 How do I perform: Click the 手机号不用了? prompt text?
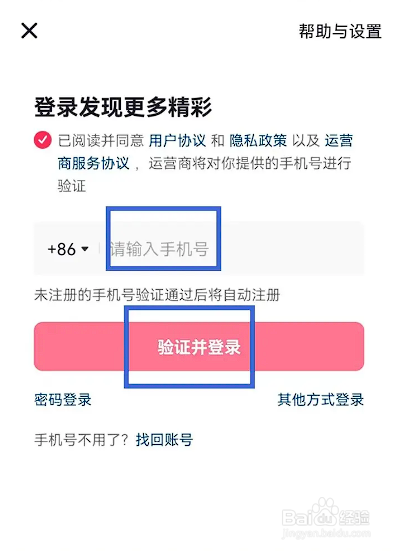click(82, 440)
